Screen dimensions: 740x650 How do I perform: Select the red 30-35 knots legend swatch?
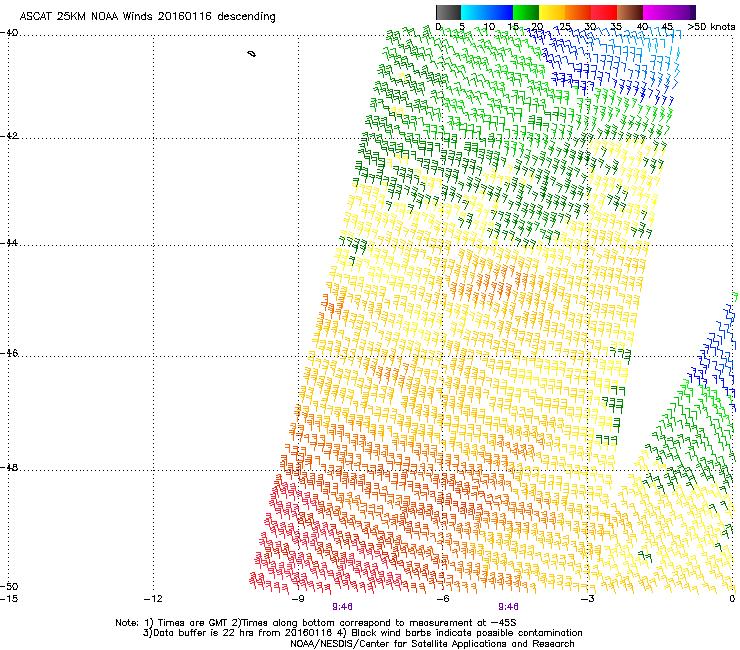[x=604, y=12]
